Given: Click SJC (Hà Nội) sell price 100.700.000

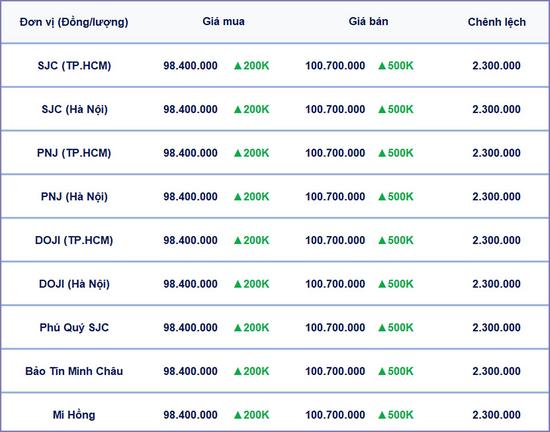Looking at the screenshot, I should pos(335,109).
